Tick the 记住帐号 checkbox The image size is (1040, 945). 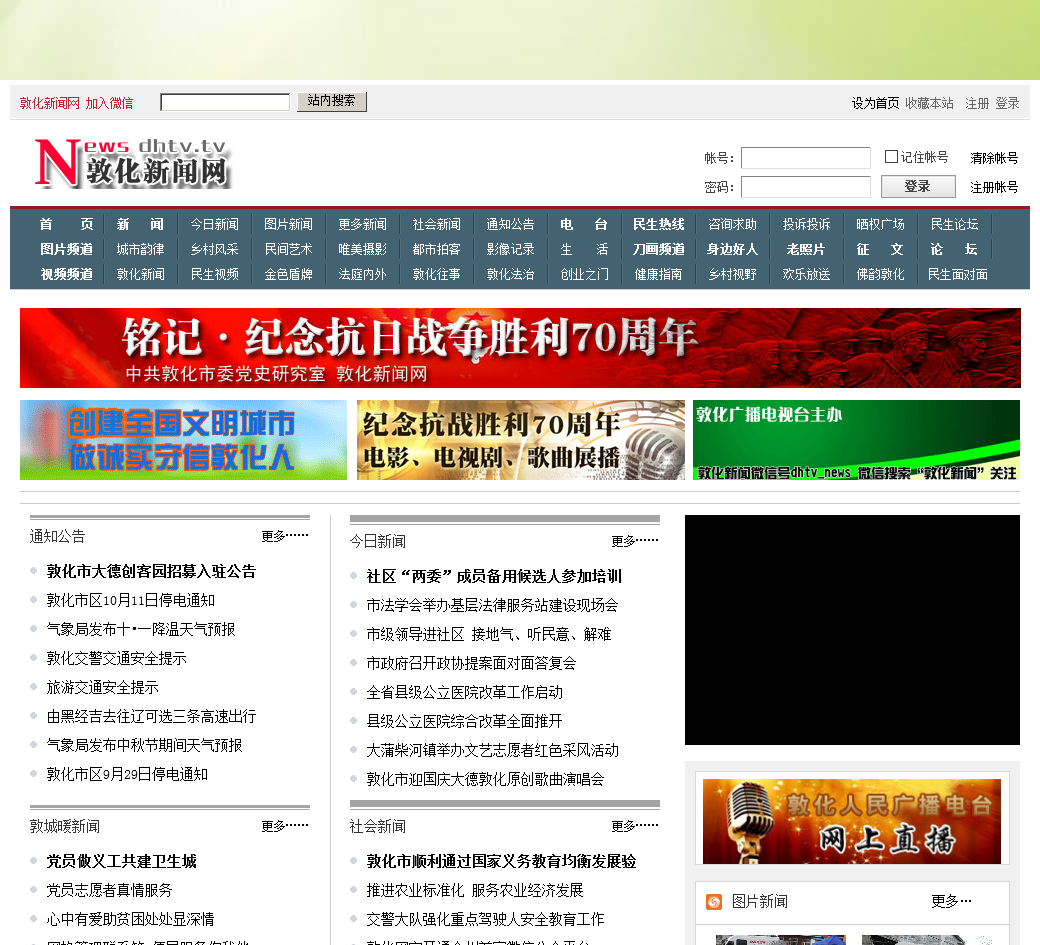(x=891, y=157)
